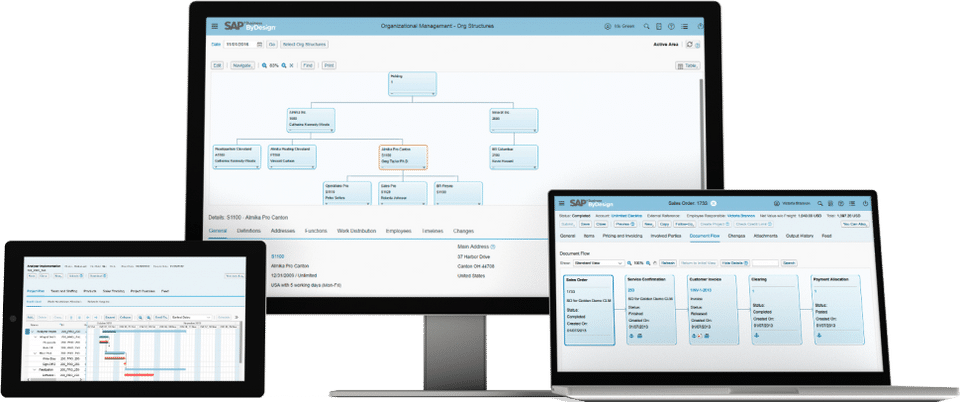The height and width of the screenshot is (402, 960).
Task: Open the S1100 link in the details area
Action: pos(277,256)
